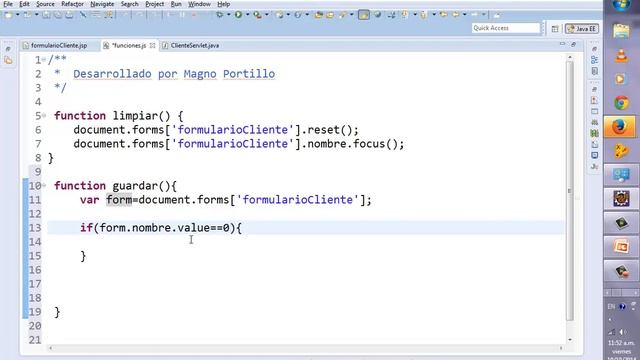Switch to the formularioCliente.jsp tab
The width and height of the screenshot is (640, 360).
pos(59,45)
